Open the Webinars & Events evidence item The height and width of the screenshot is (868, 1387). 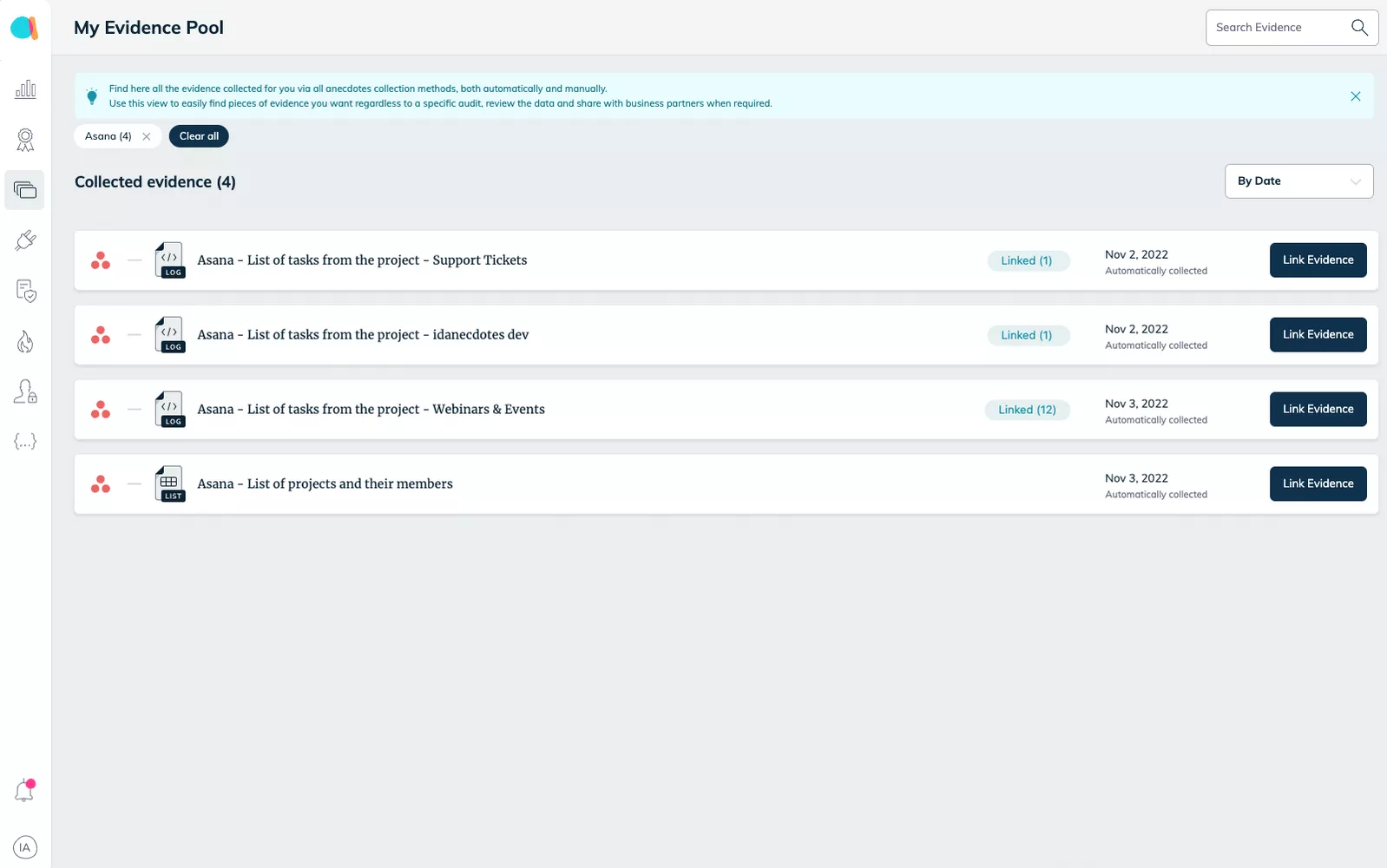tap(371, 410)
